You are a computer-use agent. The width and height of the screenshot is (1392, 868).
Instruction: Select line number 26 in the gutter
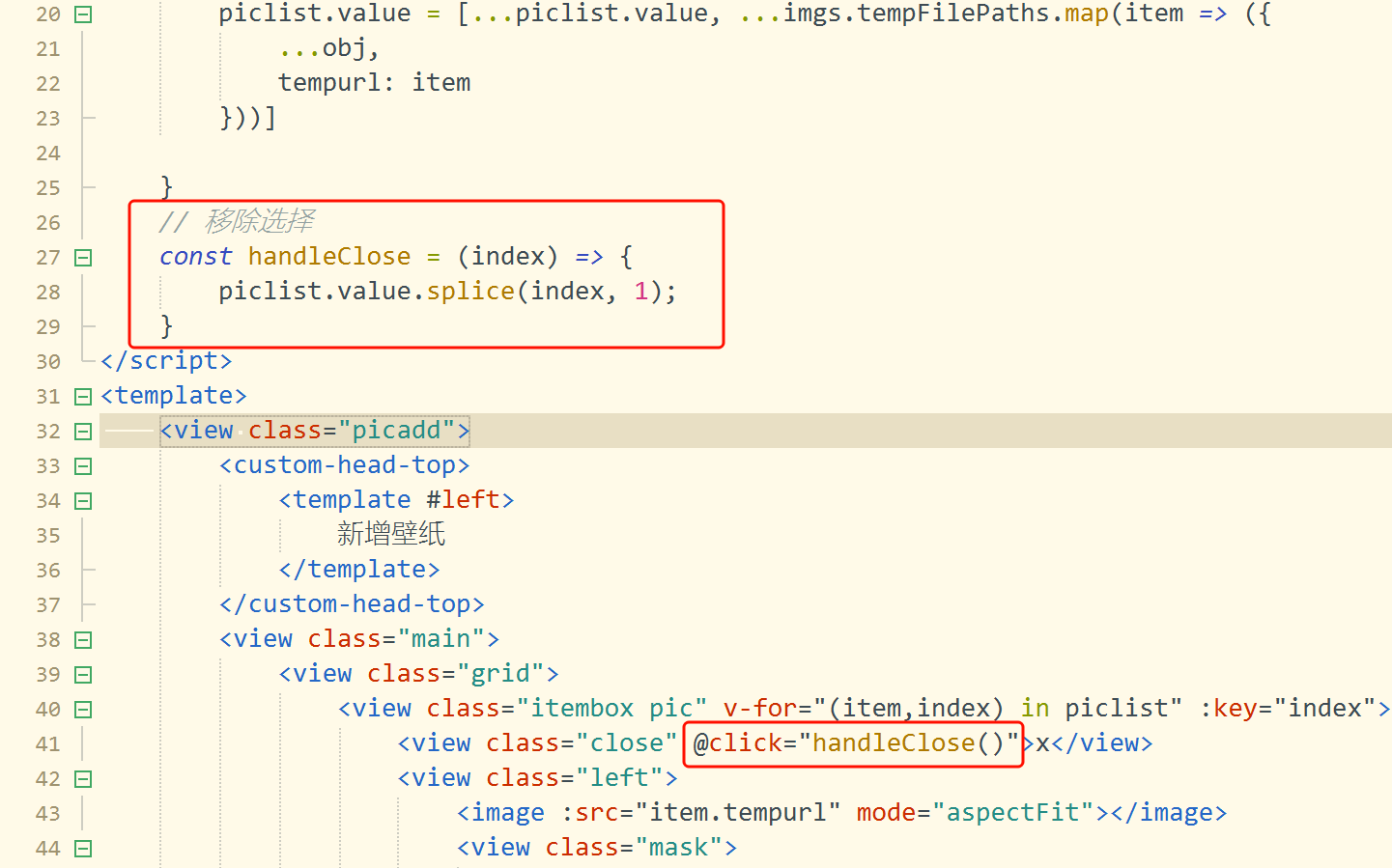[48, 223]
